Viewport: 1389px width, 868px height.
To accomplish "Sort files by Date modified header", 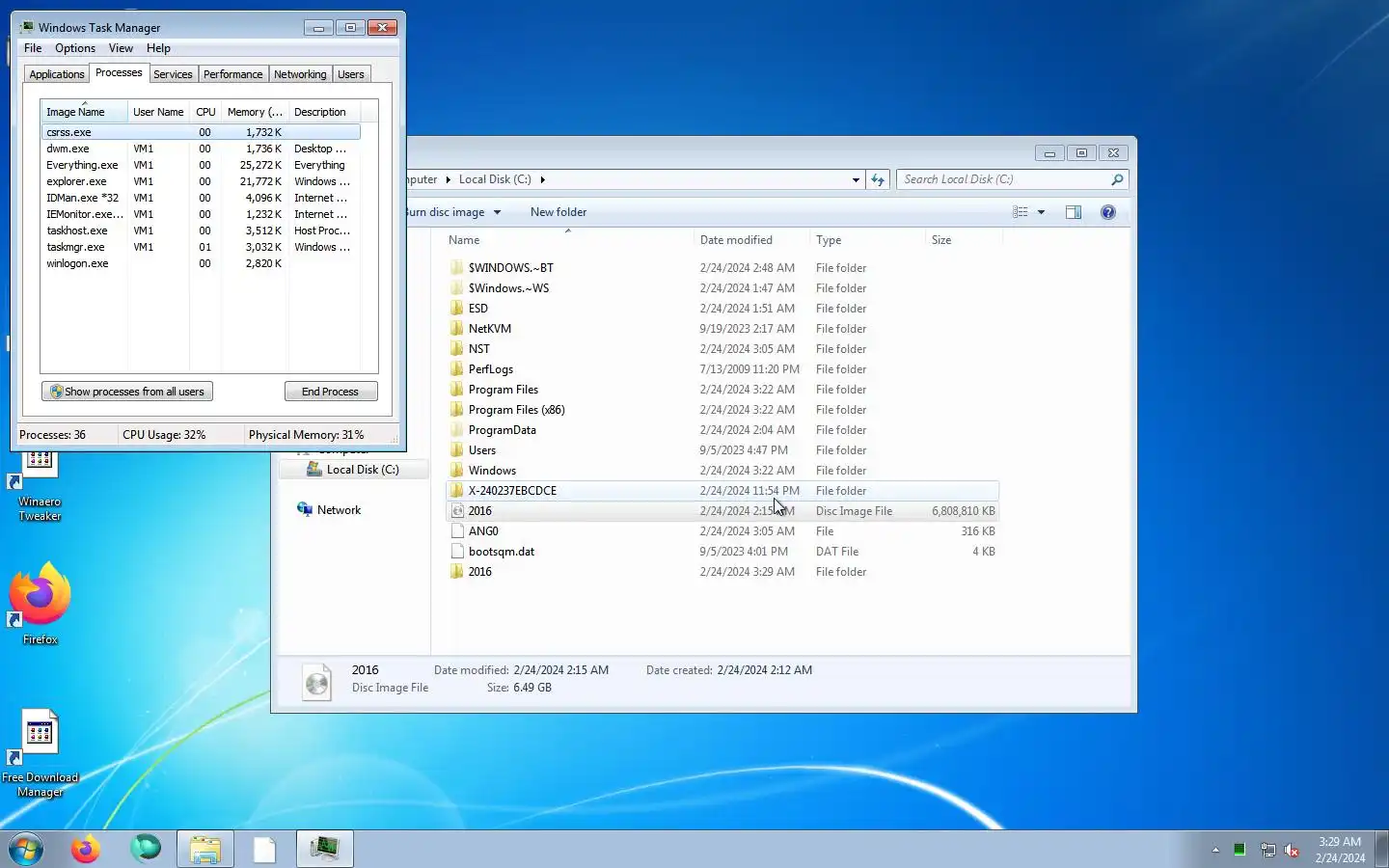I will point(750,240).
